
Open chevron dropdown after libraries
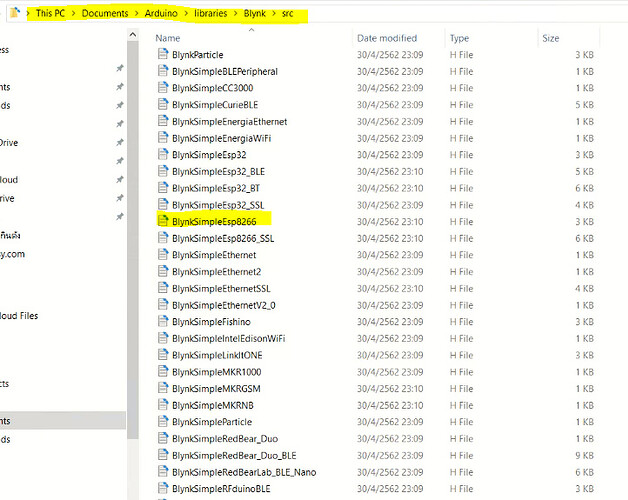click(236, 14)
